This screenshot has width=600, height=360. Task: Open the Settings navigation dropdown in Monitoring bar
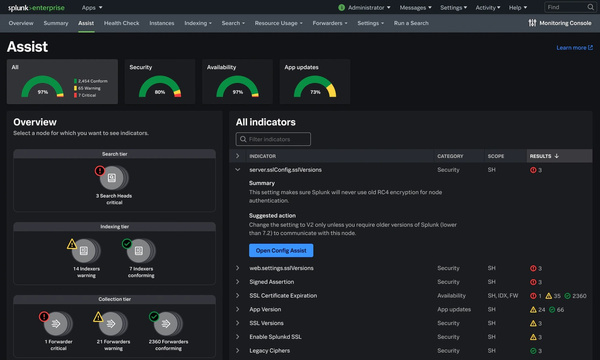tap(370, 23)
